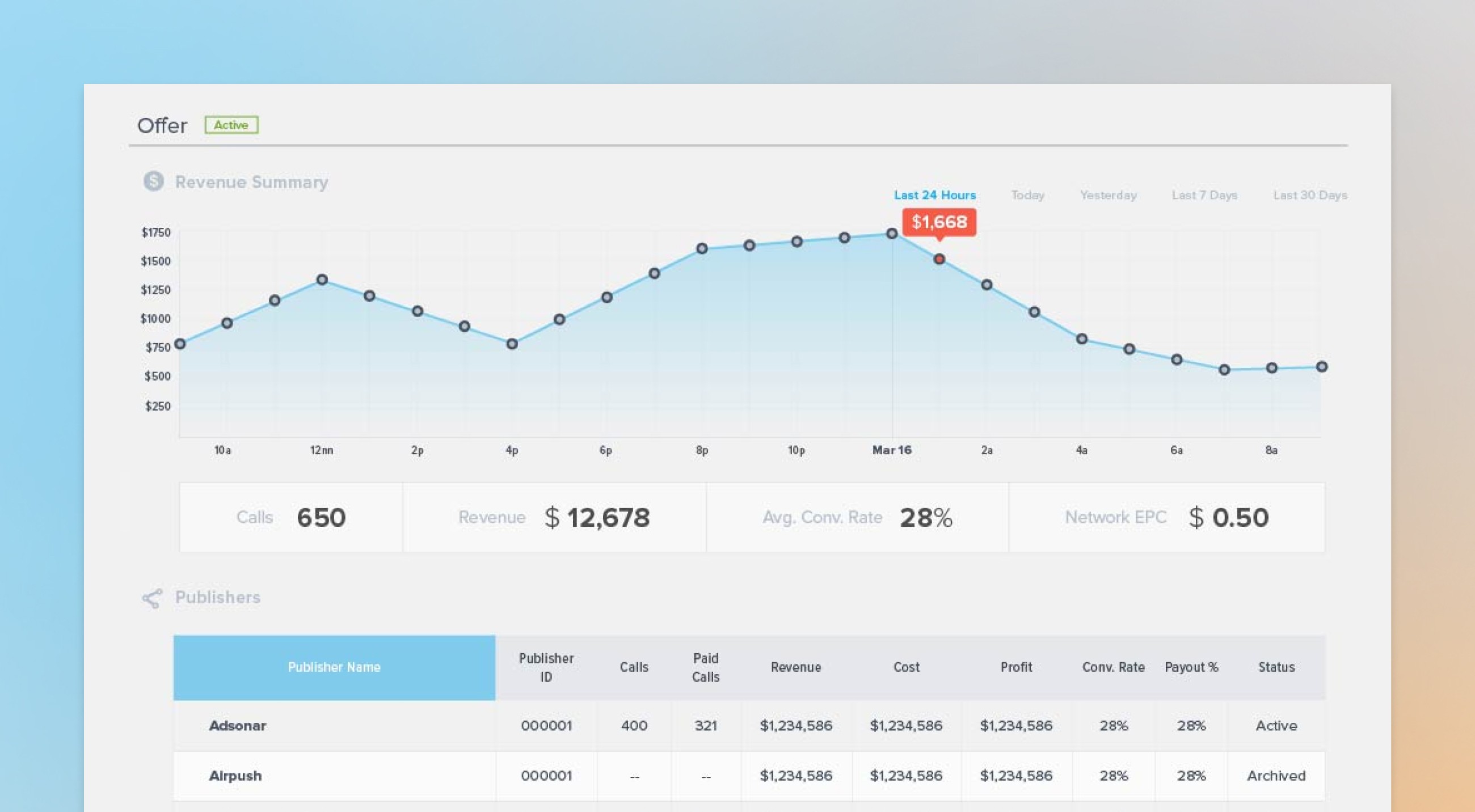Sort by Paid Calls column header
The image size is (1475, 812).
705,667
